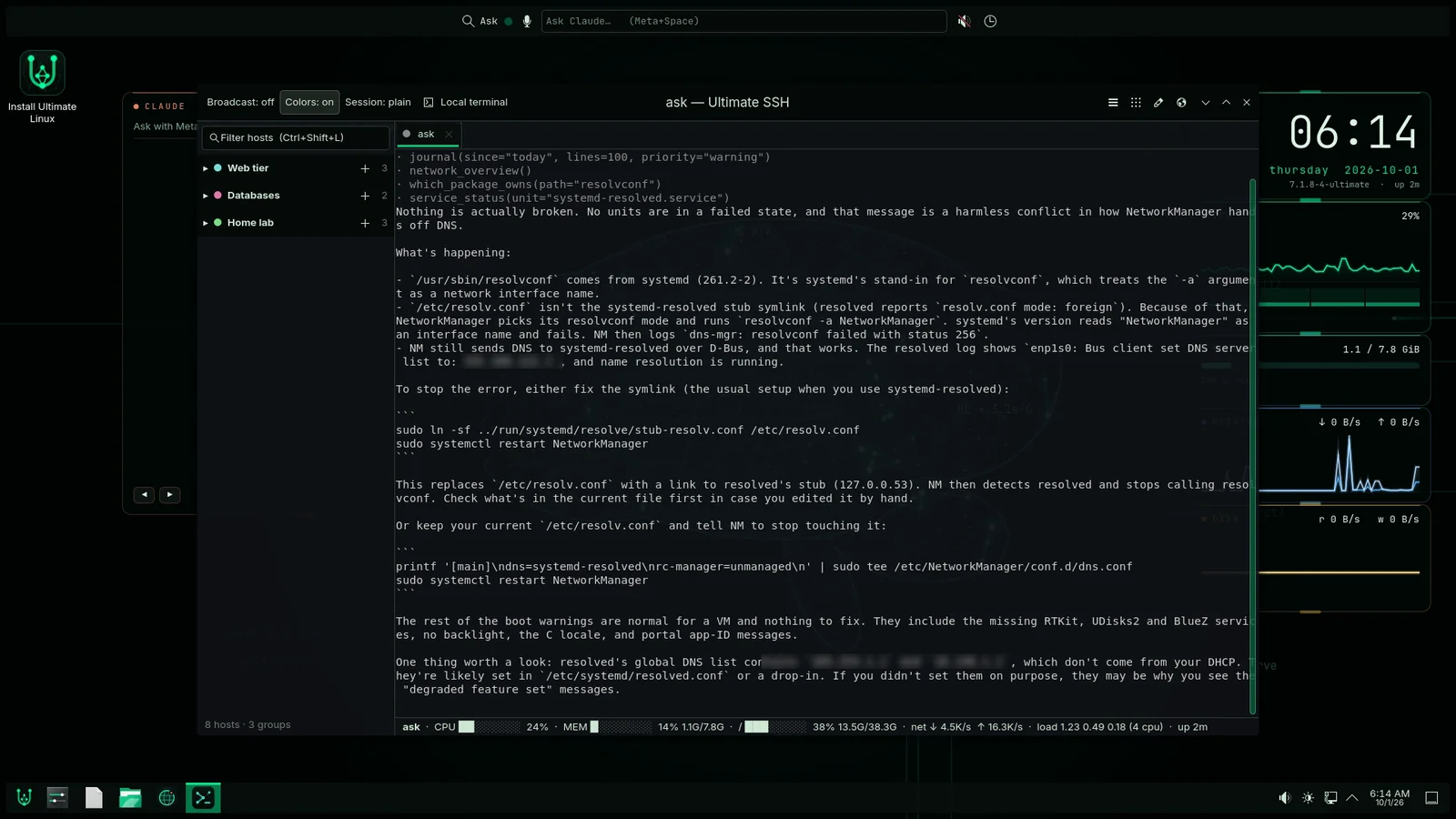Viewport: 1456px width, 819px height.
Task: Toggle the Colors: on button
Action: coord(309,103)
